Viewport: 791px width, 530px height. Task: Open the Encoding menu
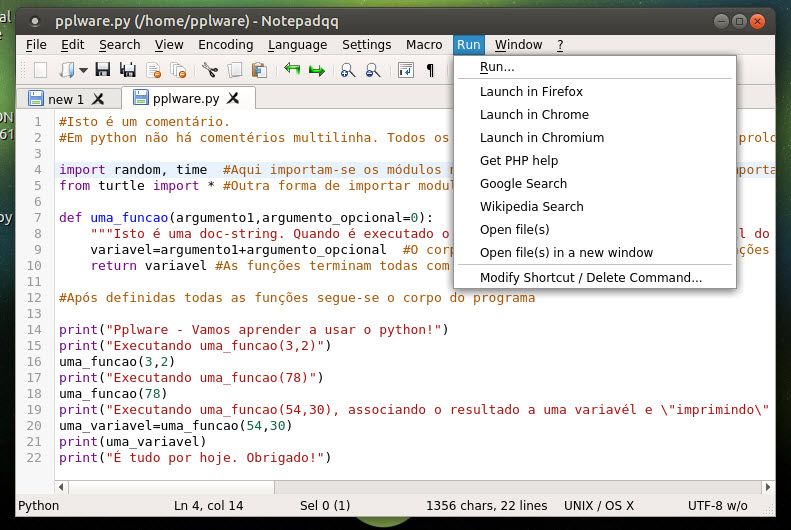225,45
